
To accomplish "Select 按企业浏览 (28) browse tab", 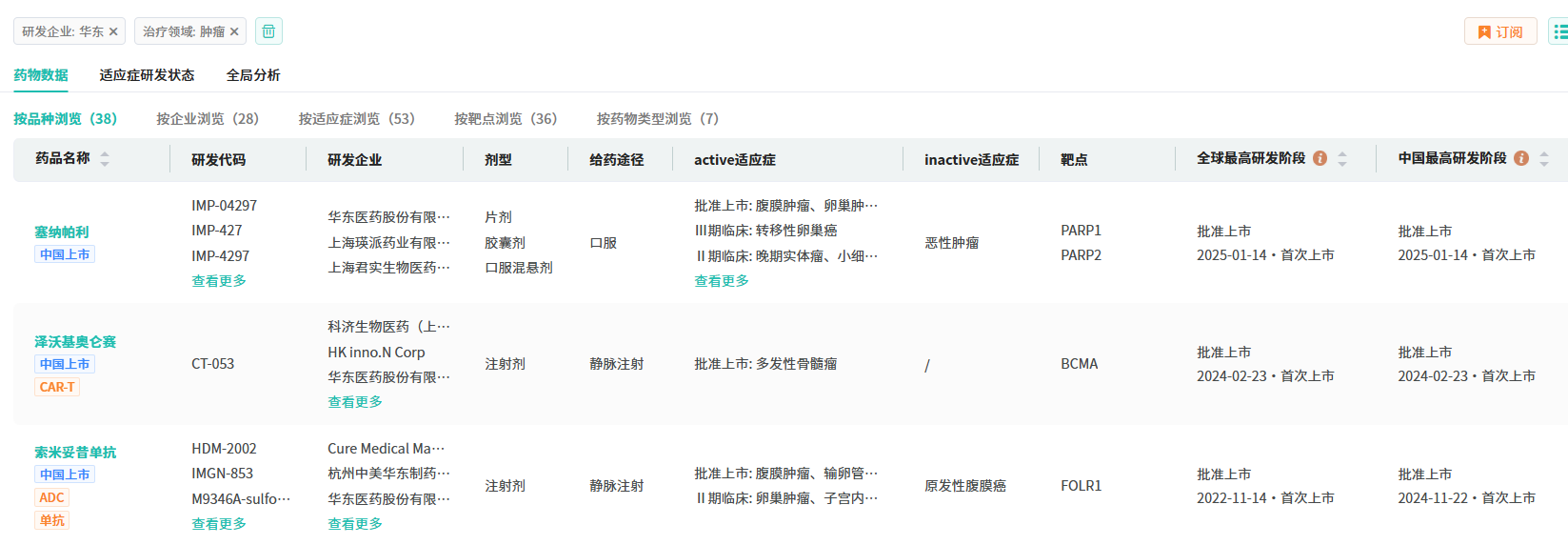I will (x=208, y=119).
